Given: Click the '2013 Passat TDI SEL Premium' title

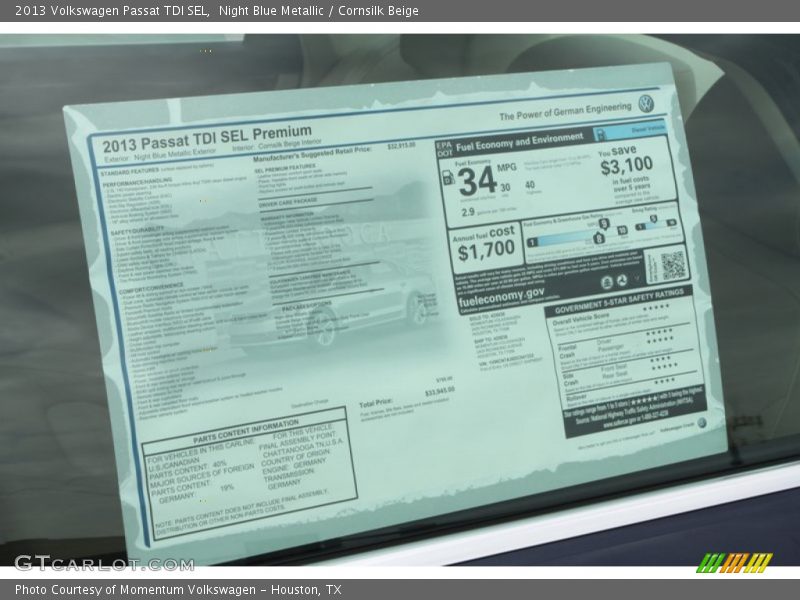Looking at the screenshot, I should [x=207, y=139].
